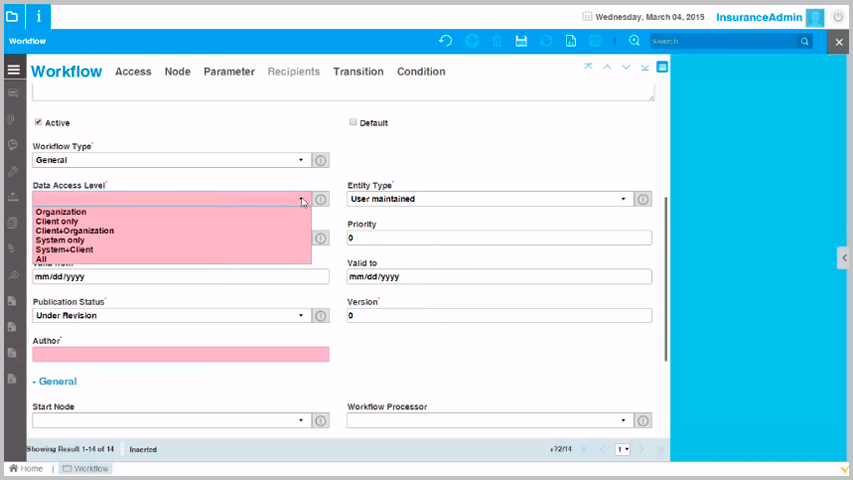
Task: Select System only option
Action: pyautogui.click(x=172, y=240)
